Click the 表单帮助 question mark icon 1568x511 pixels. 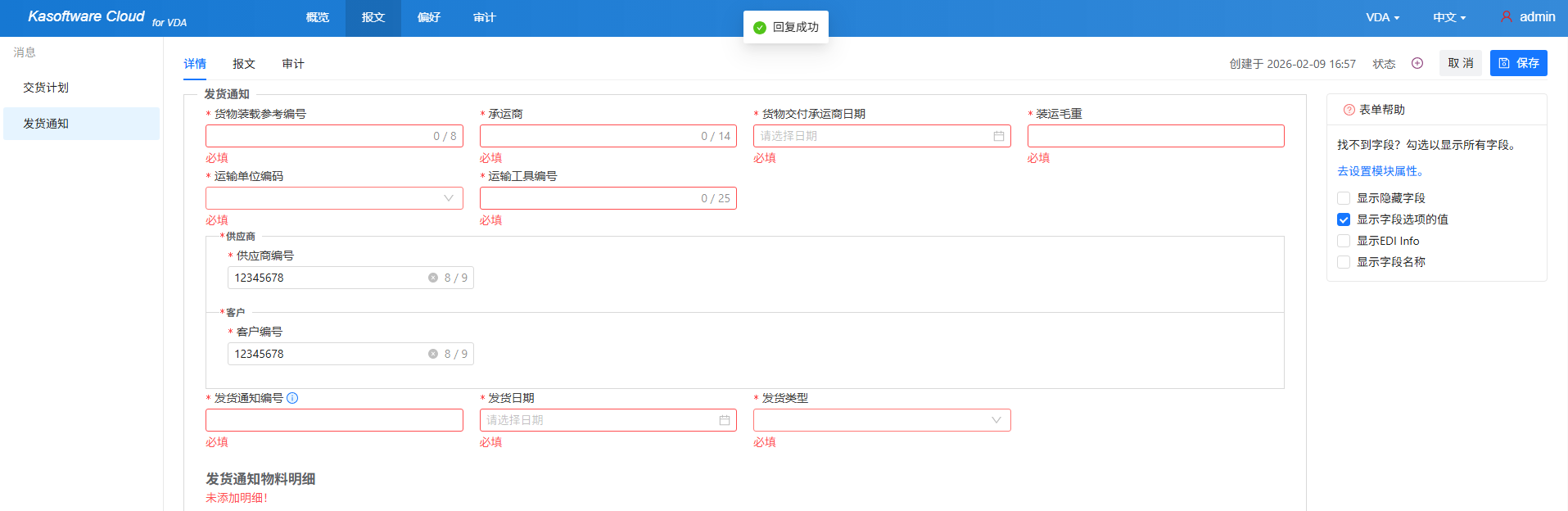tap(1349, 110)
